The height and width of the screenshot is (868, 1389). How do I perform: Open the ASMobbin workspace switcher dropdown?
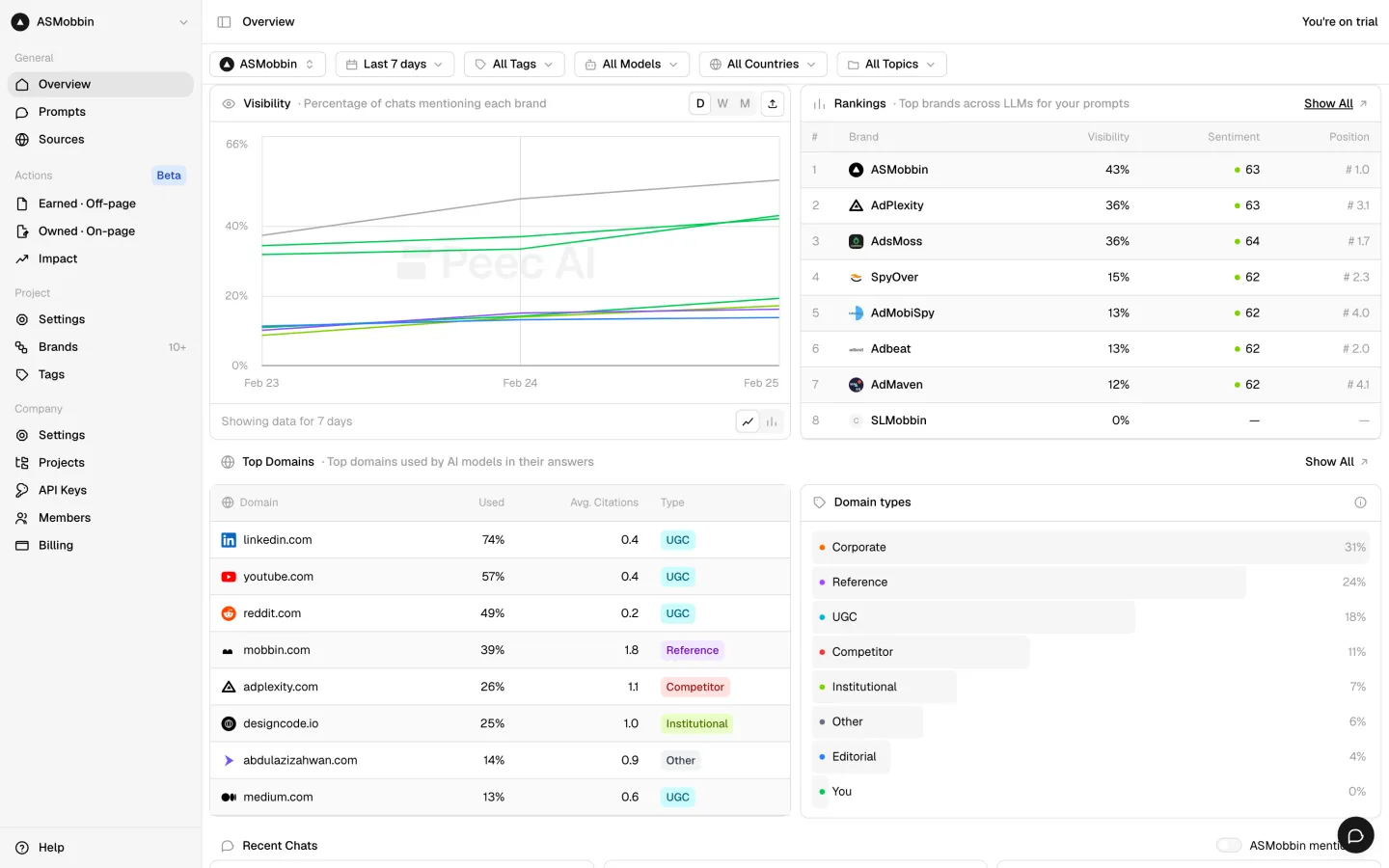pos(101,22)
